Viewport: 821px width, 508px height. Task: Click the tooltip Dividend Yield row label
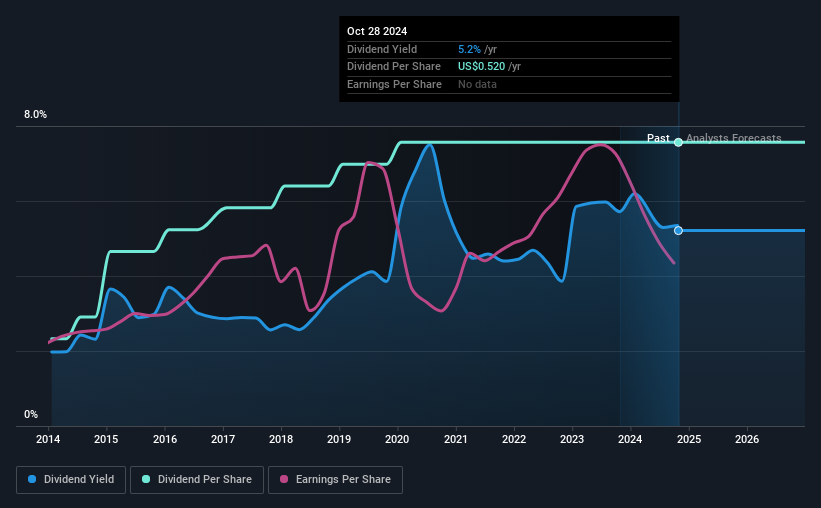(x=382, y=49)
